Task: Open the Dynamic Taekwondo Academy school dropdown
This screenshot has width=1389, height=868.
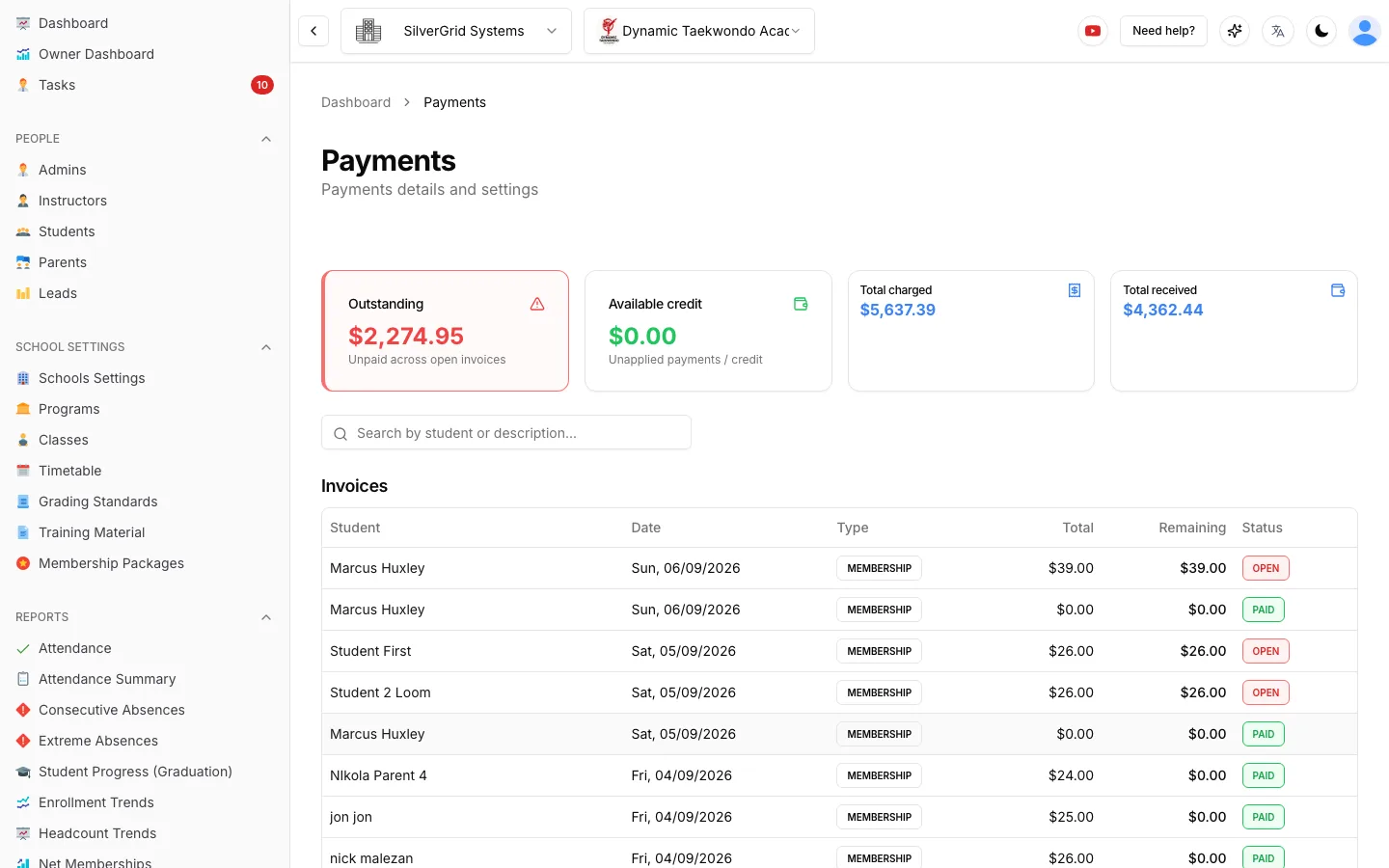Action: pyautogui.click(x=699, y=31)
